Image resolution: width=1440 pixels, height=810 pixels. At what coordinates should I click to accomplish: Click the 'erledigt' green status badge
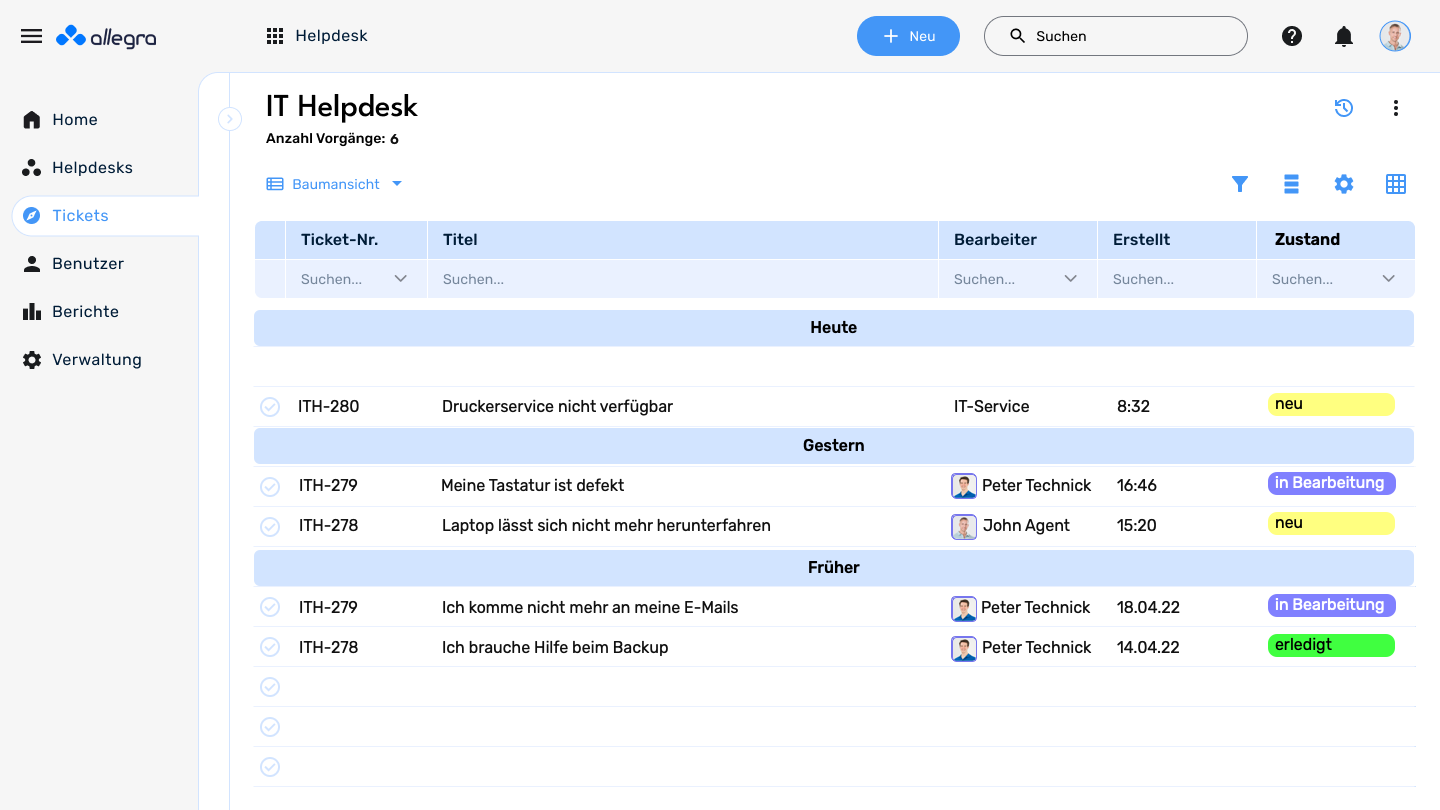1330,645
